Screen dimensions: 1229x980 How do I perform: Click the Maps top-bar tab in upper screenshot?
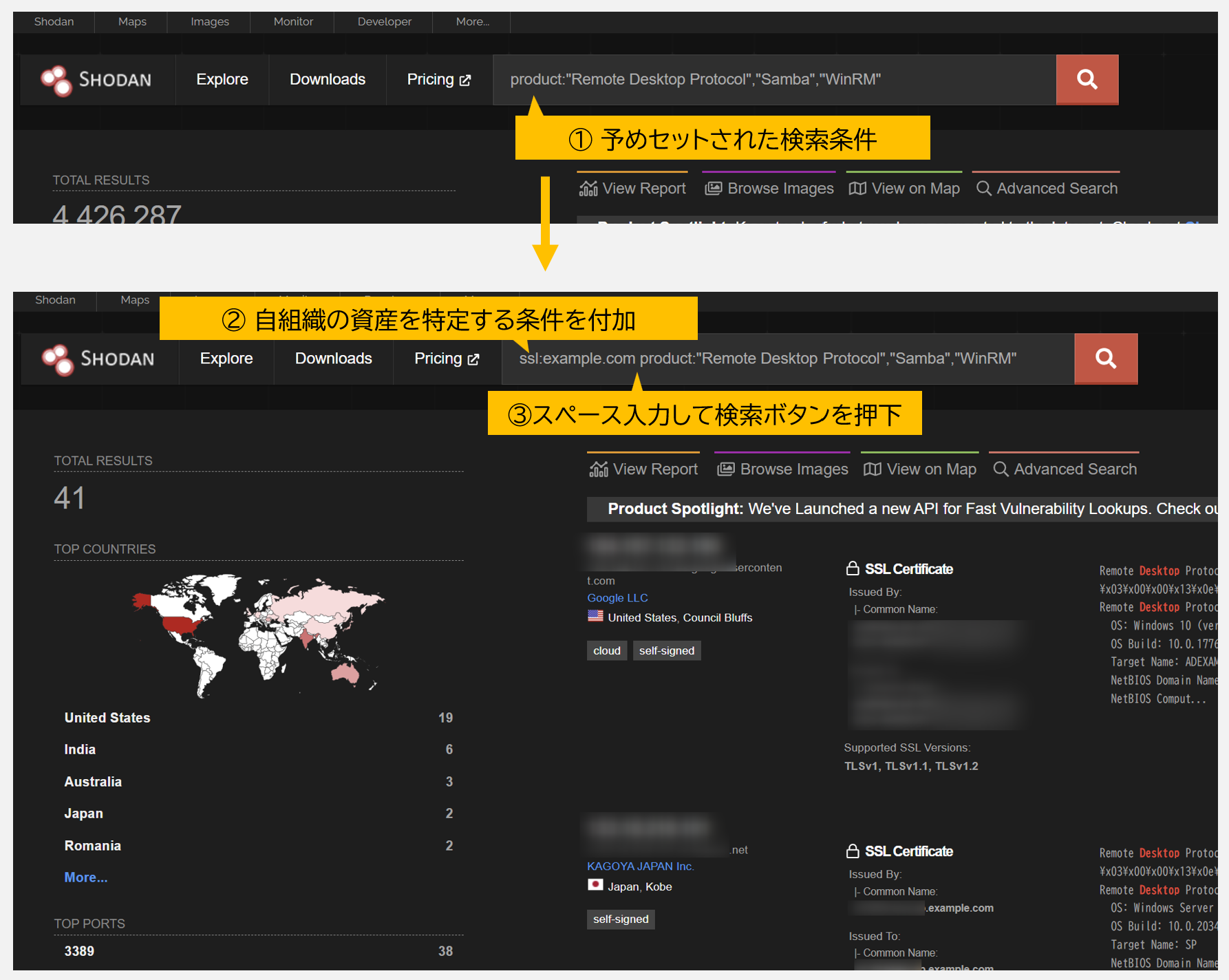click(132, 21)
